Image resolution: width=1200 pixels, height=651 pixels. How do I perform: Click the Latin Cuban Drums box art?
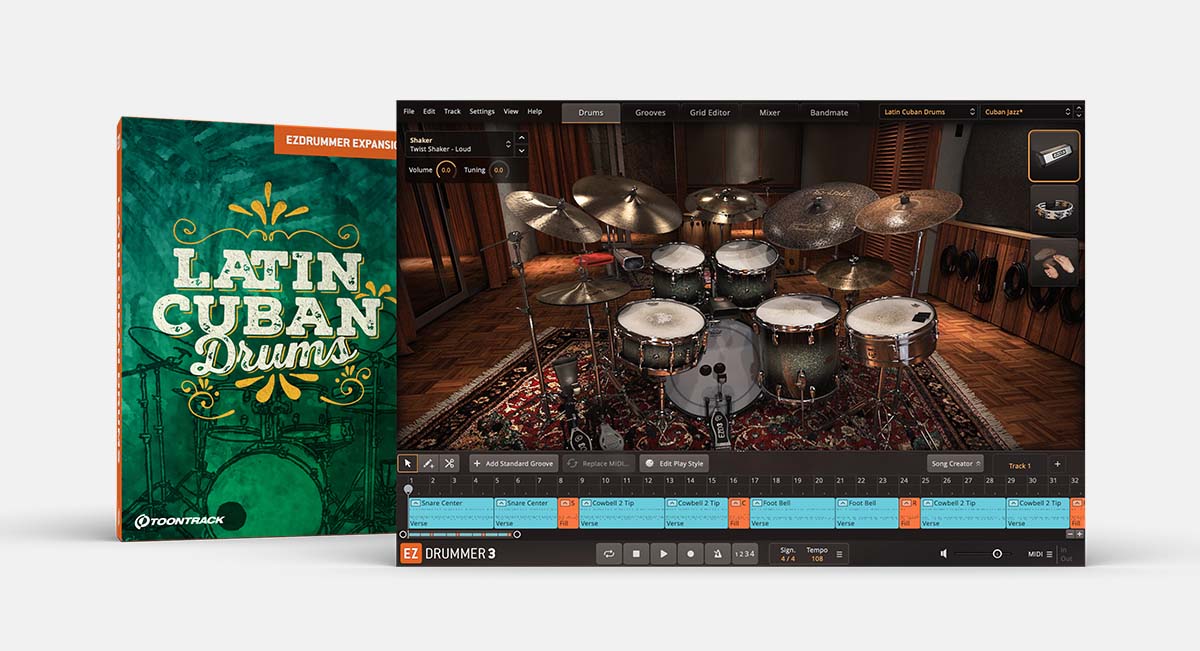point(257,329)
